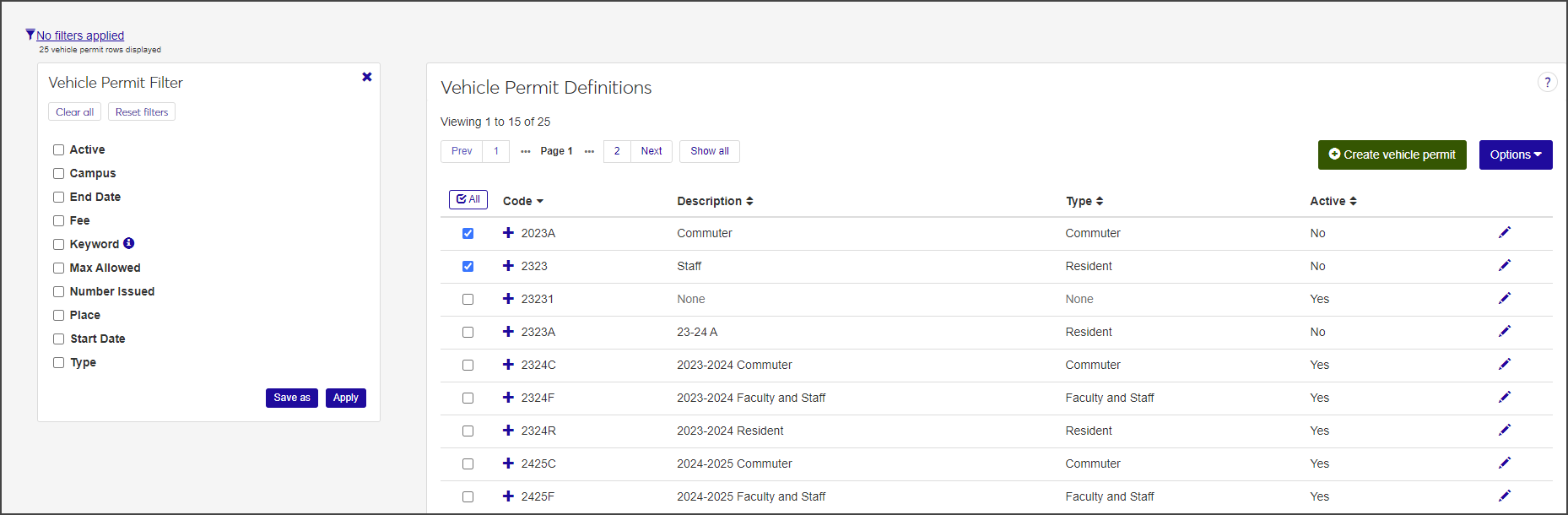The height and width of the screenshot is (515, 1568).
Task: Enable the Active filter checkbox
Action: click(59, 149)
